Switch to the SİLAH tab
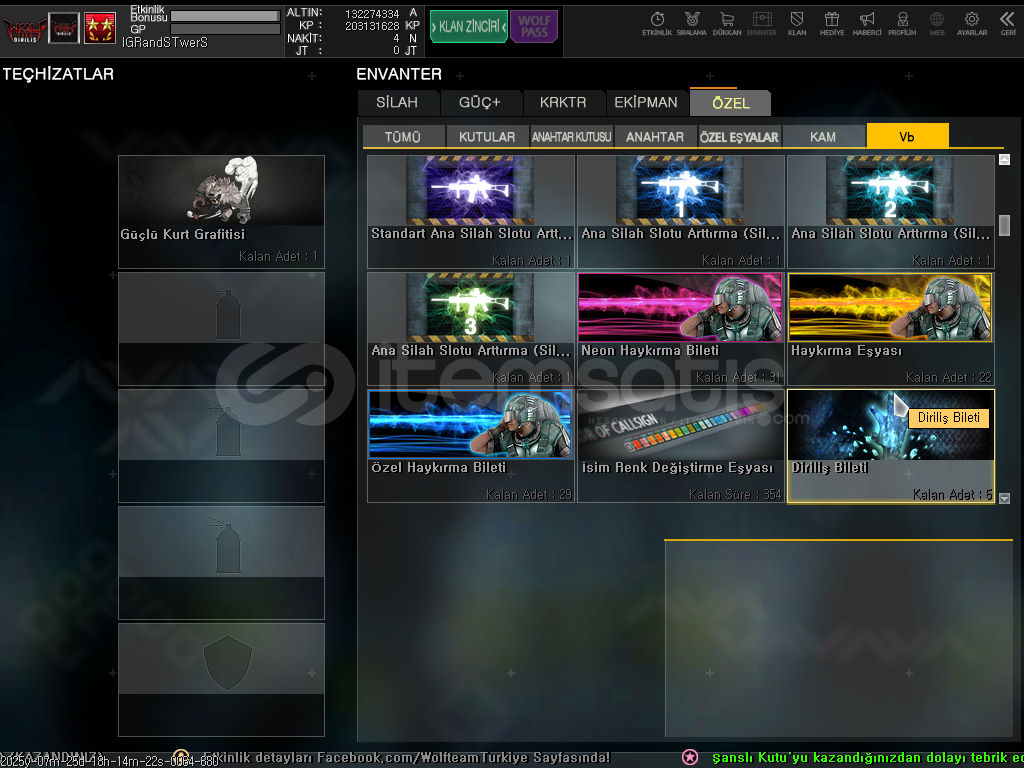The height and width of the screenshot is (768, 1024). [x=397, y=103]
